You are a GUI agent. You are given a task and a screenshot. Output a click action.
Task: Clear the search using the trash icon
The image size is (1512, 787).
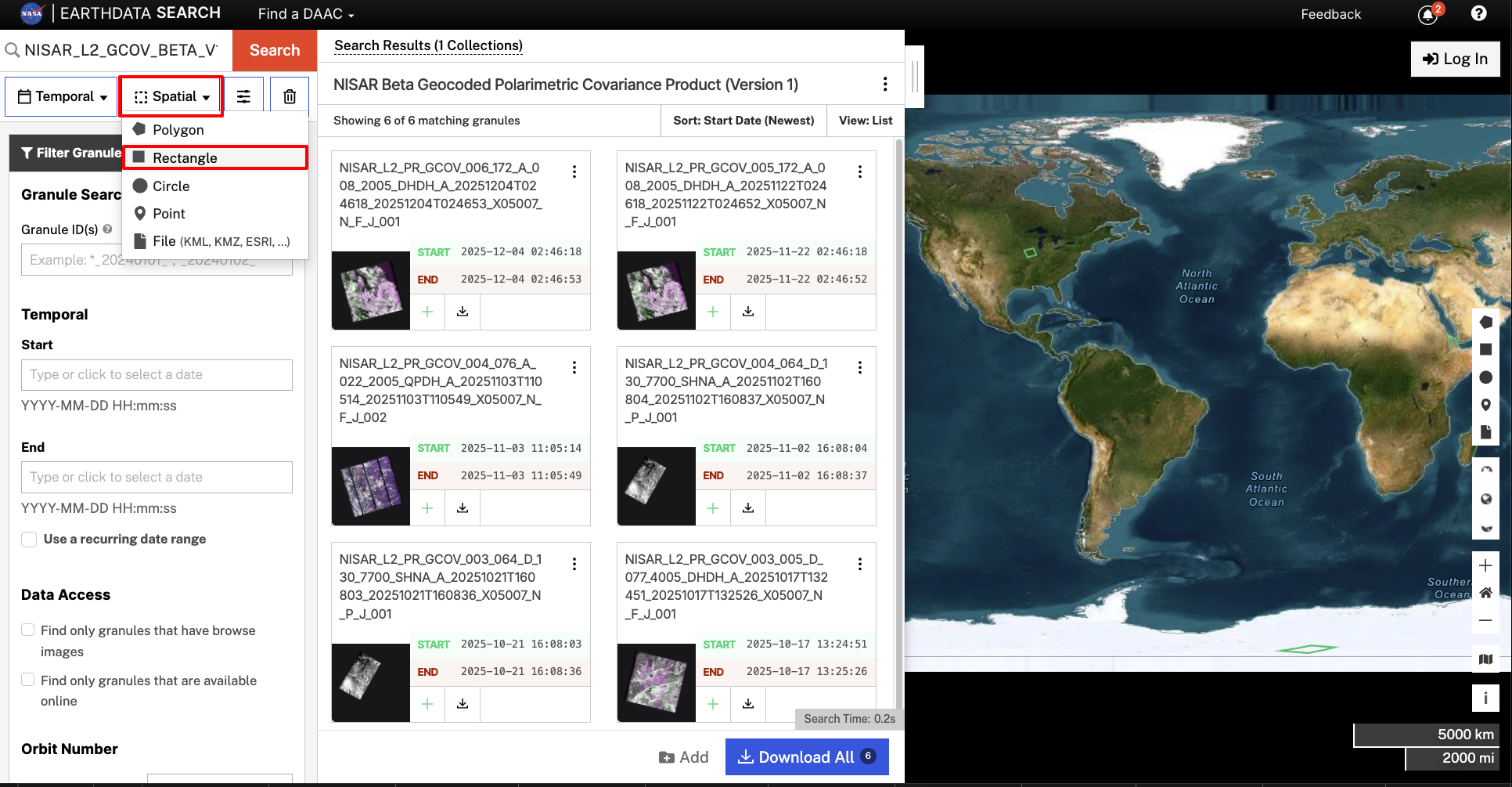pos(289,96)
